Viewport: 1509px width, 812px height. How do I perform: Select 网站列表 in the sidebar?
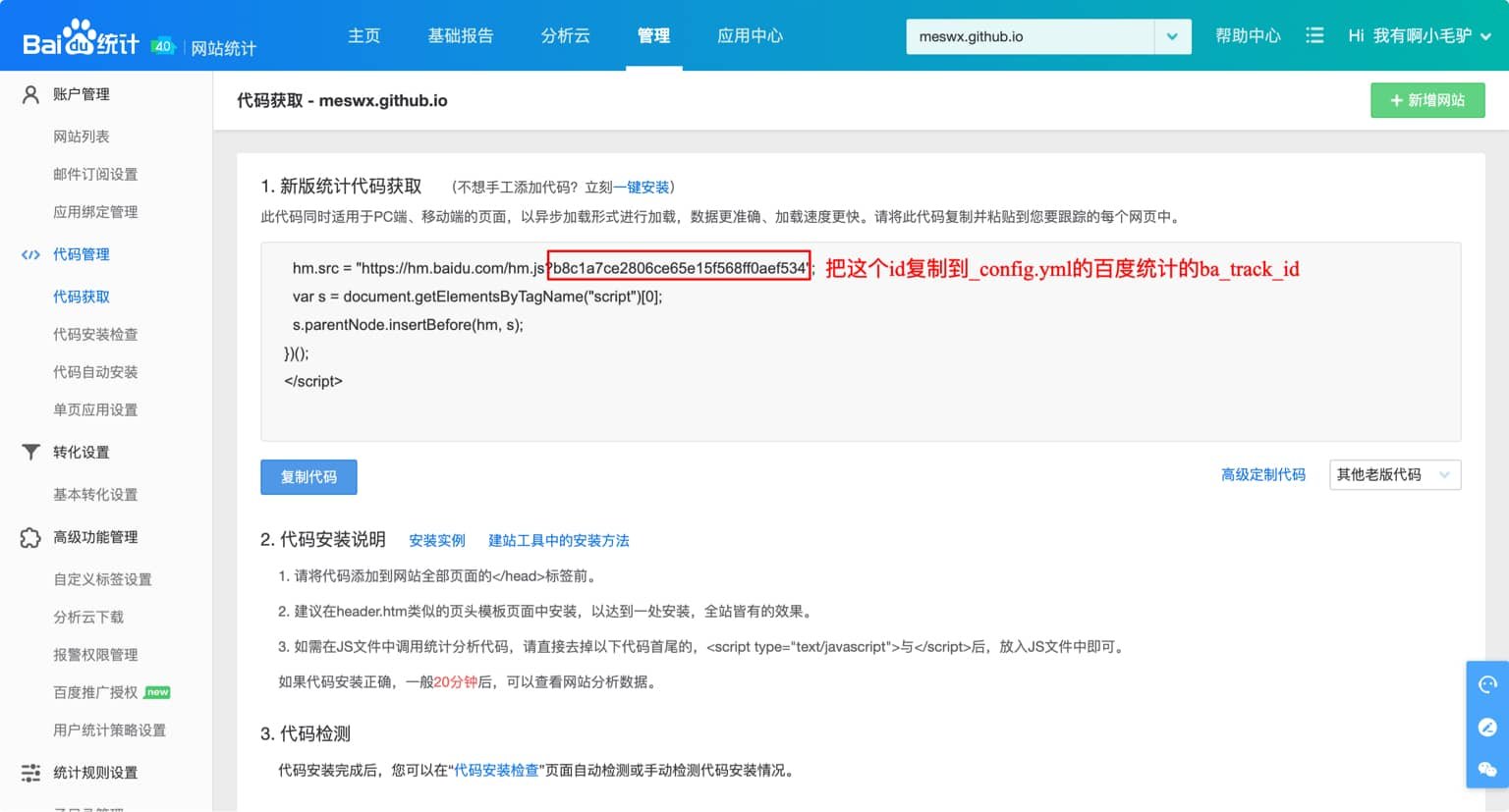pos(82,136)
